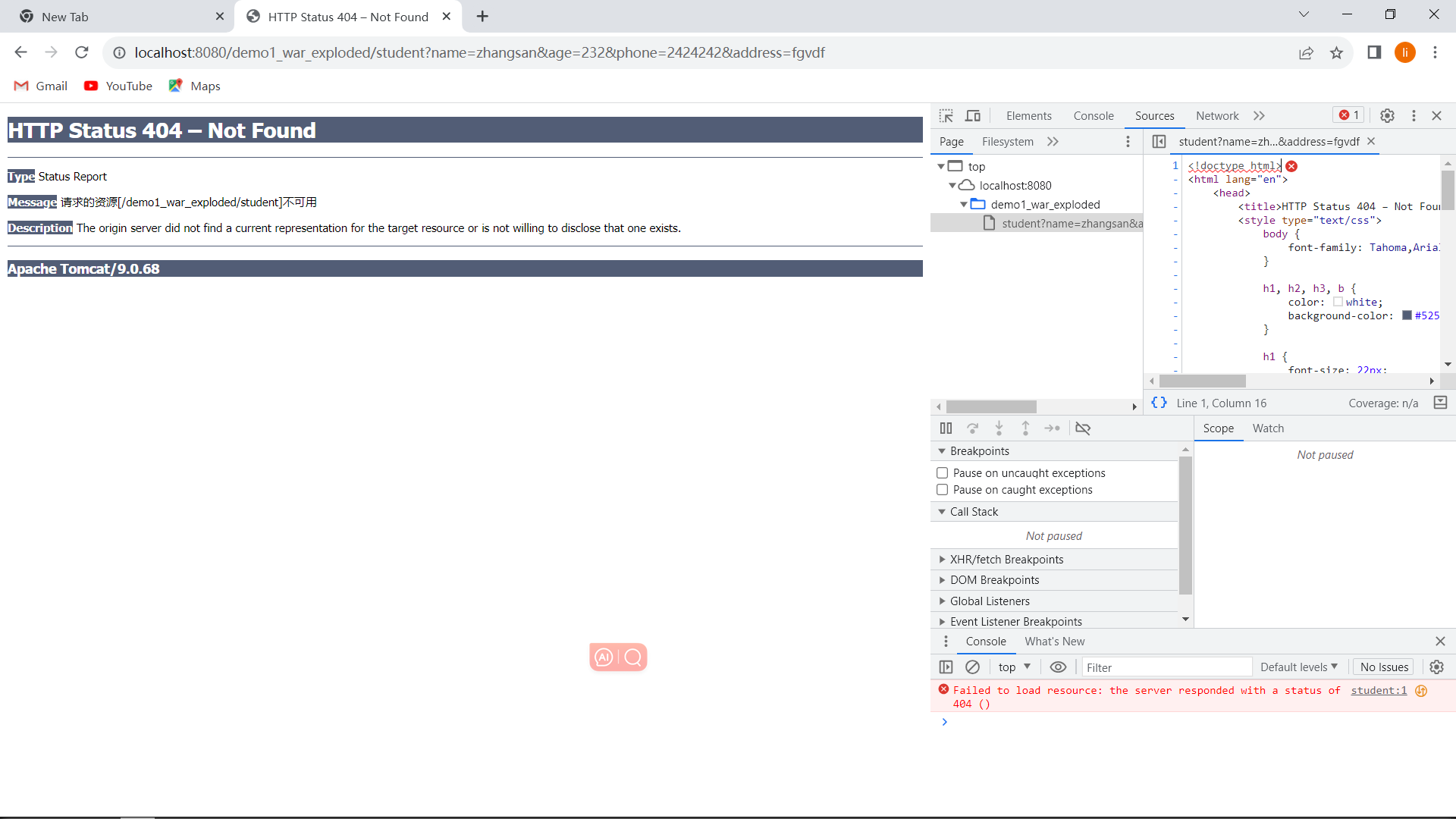Screen dimensions: 1456x819
Task: Toggle device toolbar icon in DevTools
Action: tap(973, 115)
